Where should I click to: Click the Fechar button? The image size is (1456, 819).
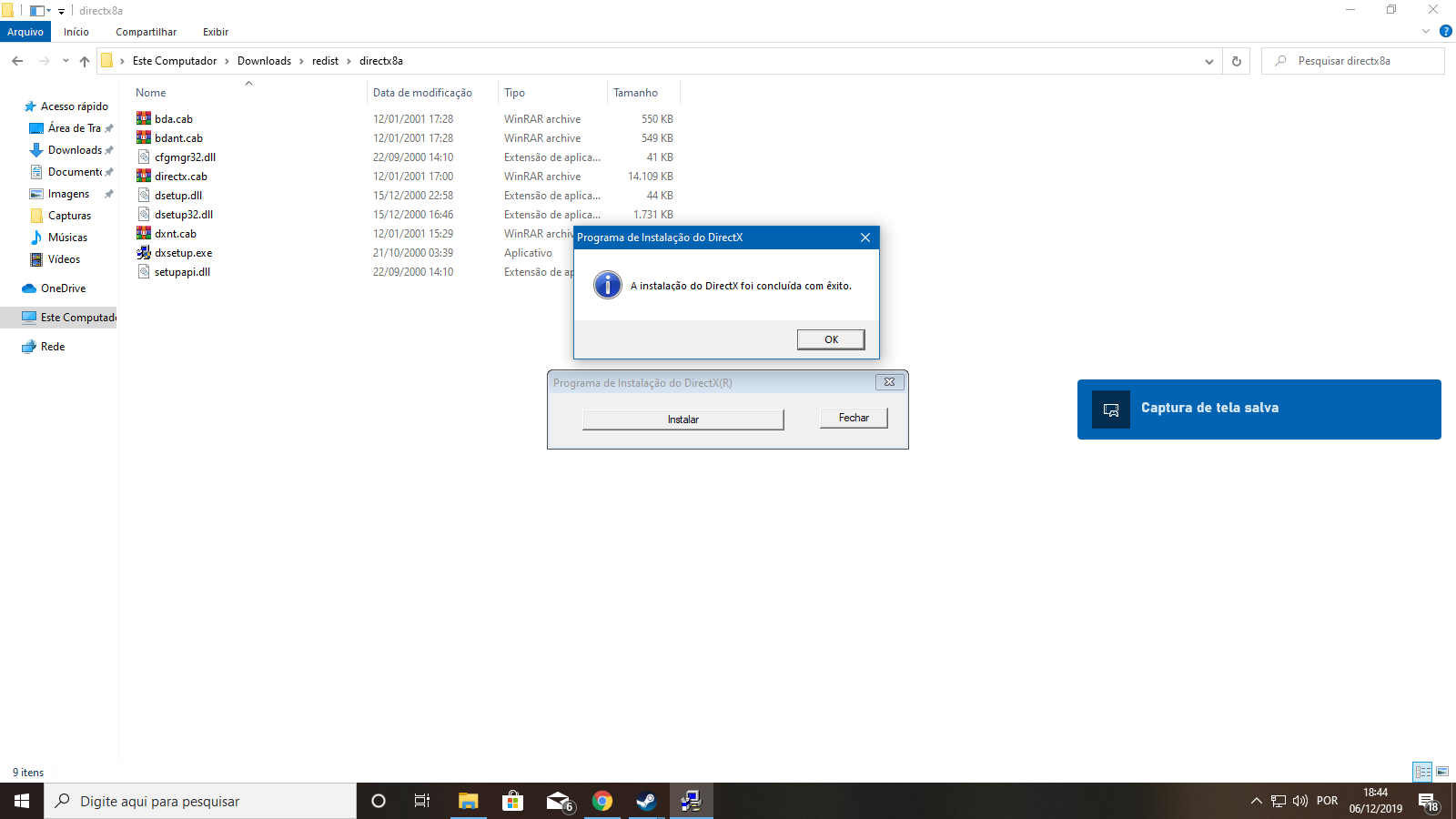pos(854,418)
